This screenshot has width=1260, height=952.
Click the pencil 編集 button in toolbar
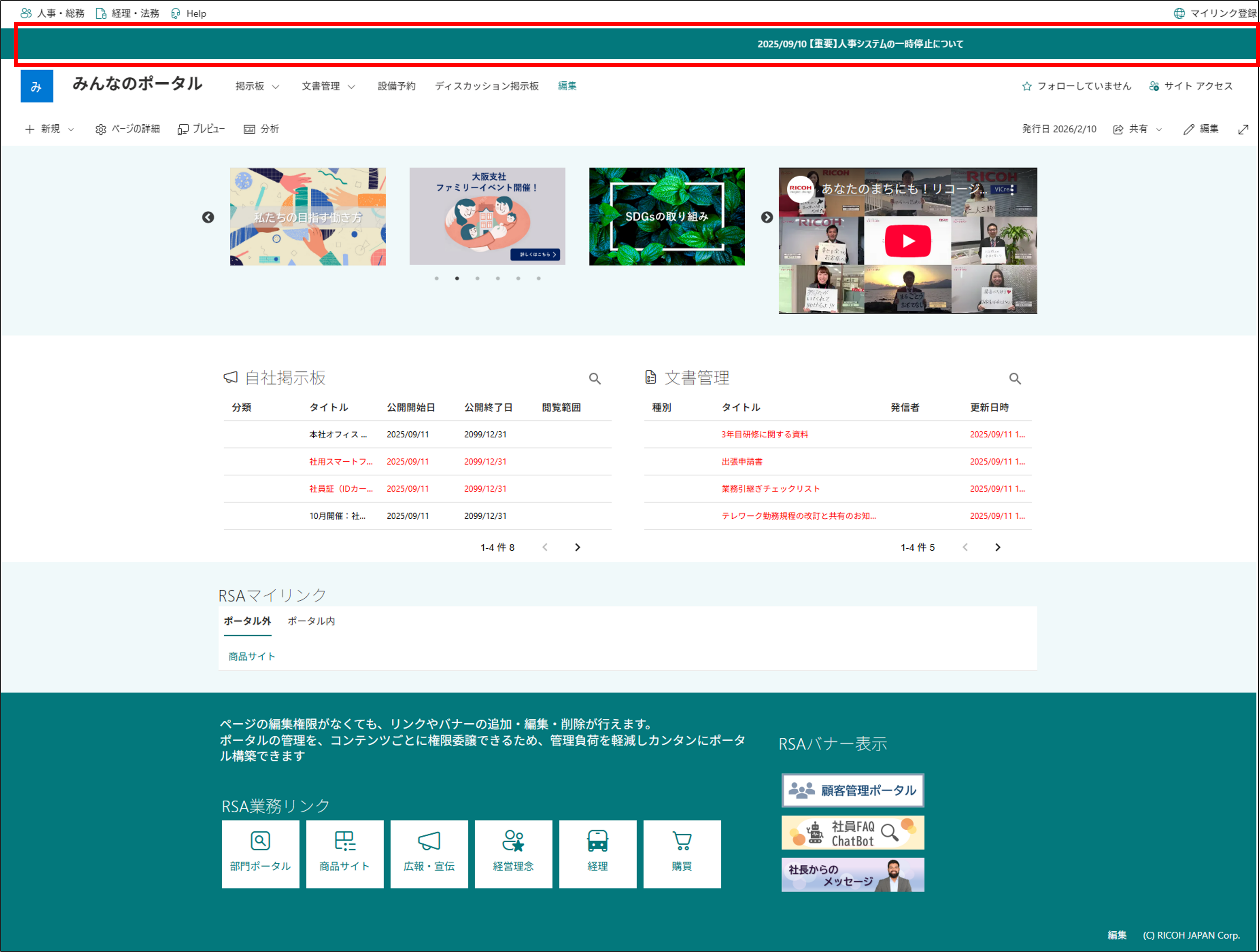click(1201, 129)
